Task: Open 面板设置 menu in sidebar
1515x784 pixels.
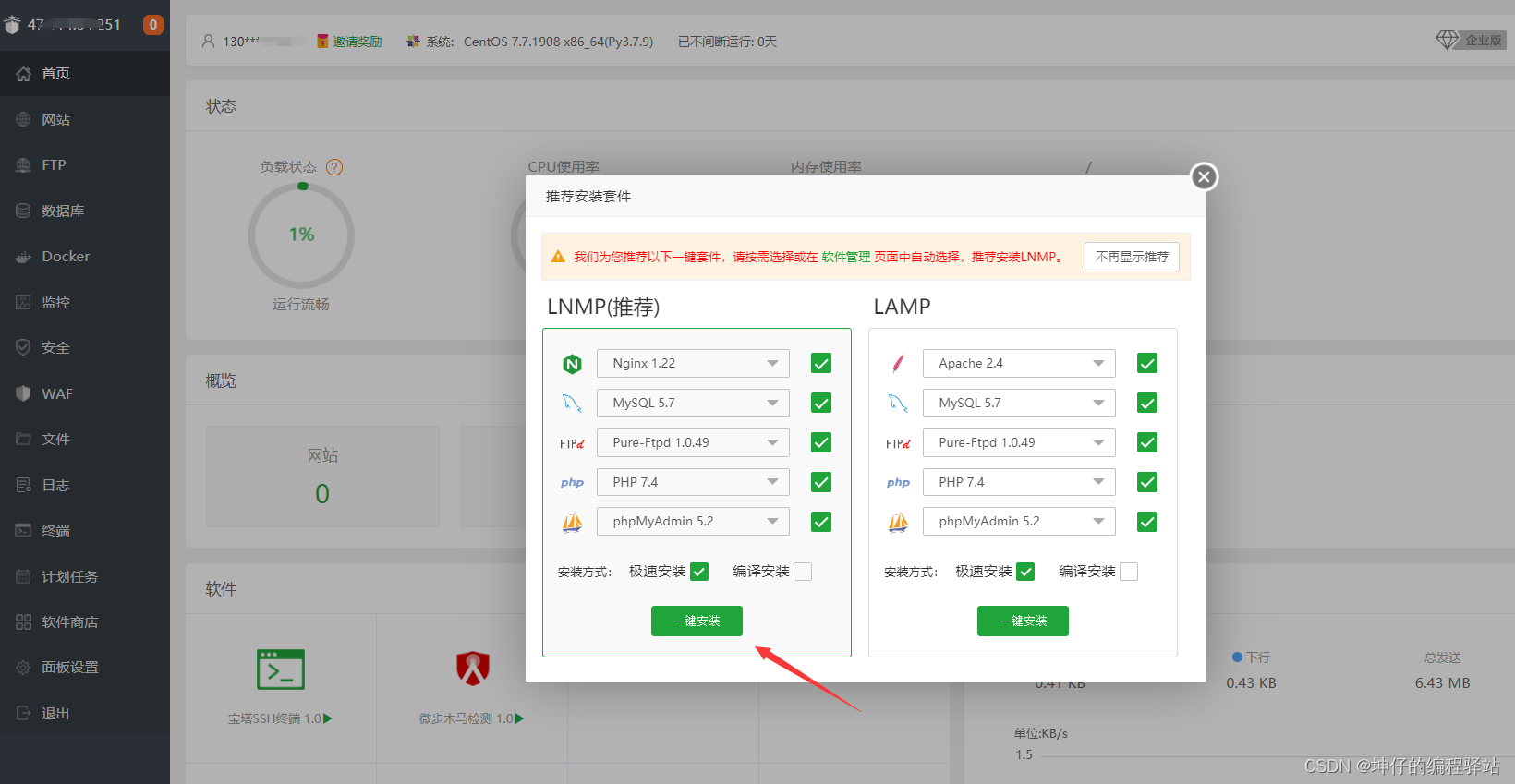Action: tap(85, 667)
